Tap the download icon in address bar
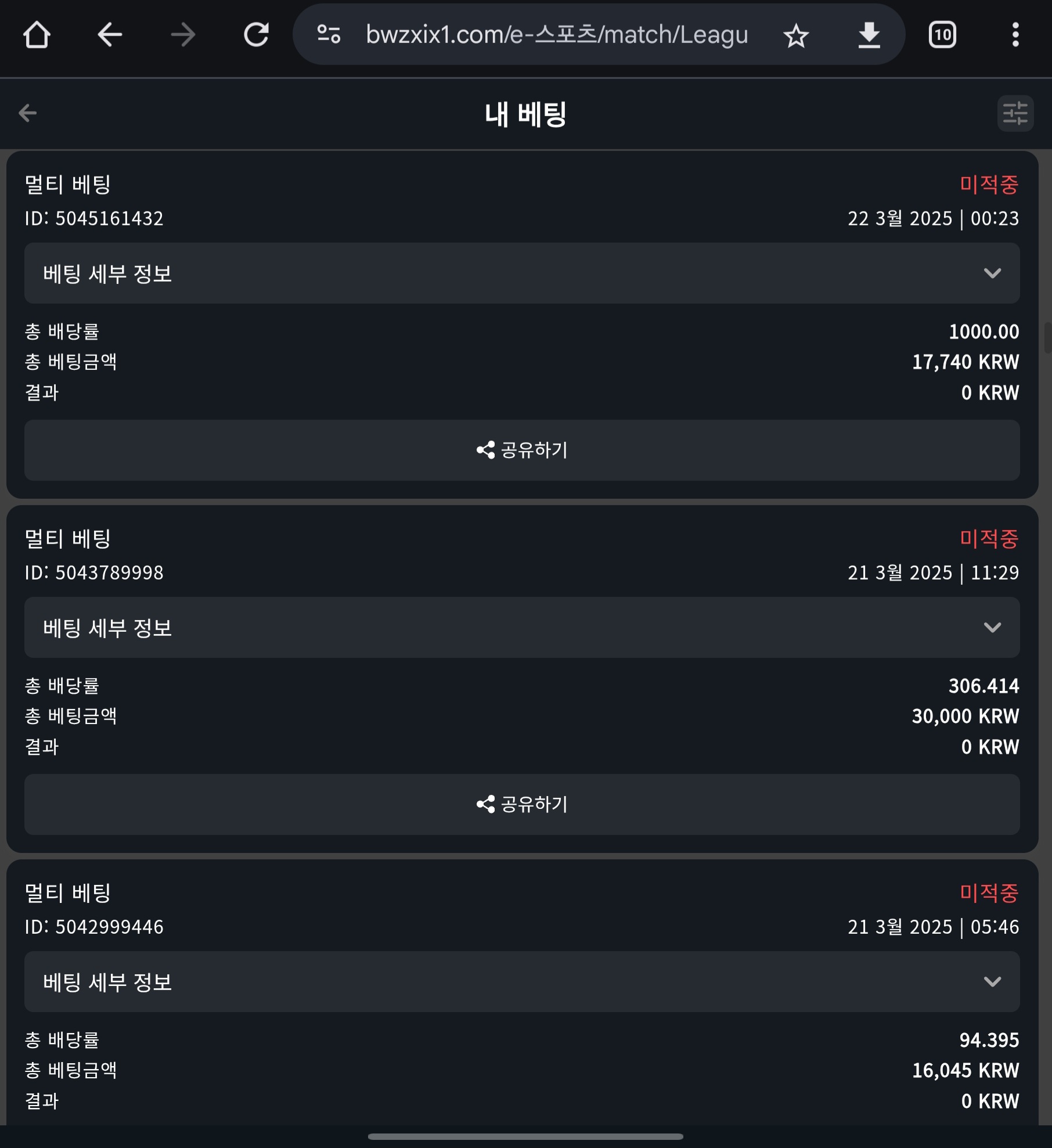 pyautogui.click(x=869, y=35)
